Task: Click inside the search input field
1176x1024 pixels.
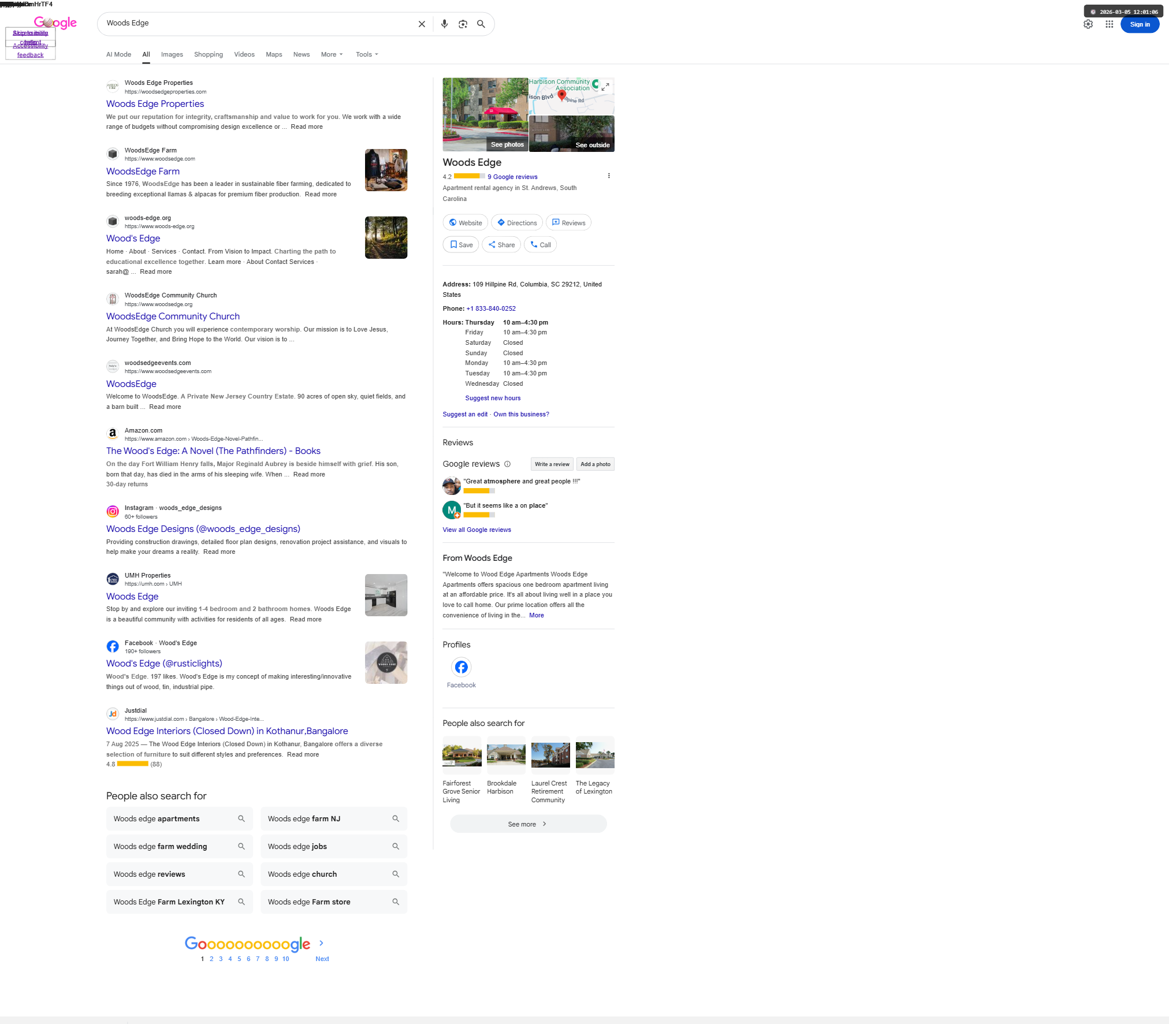Action: click(258, 24)
